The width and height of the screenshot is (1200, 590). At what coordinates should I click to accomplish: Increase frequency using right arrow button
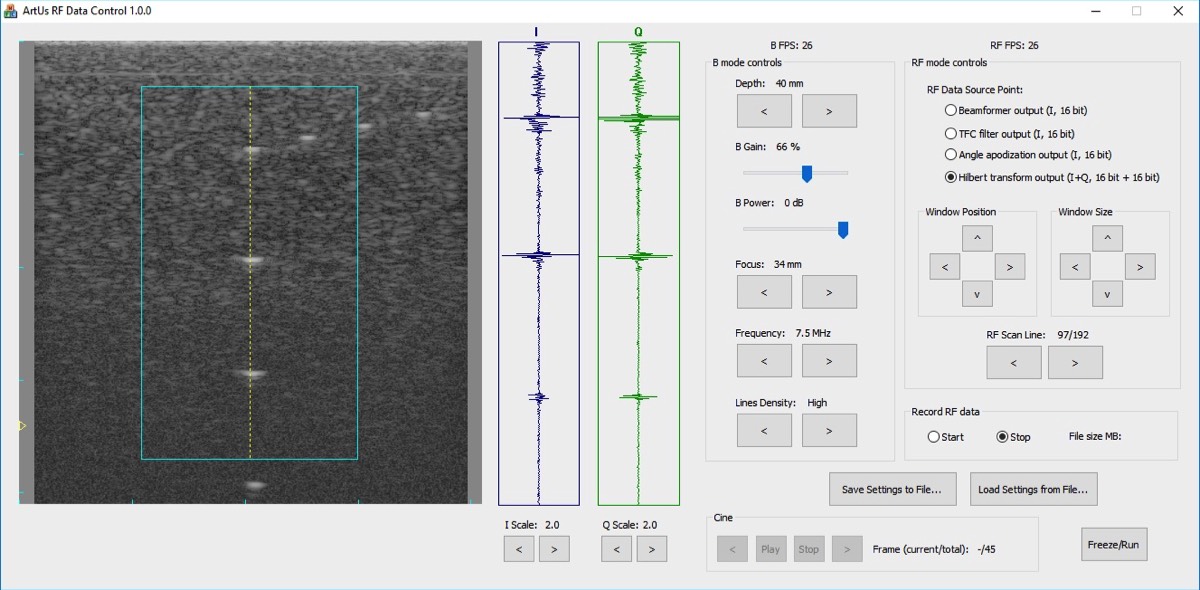click(829, 361)
